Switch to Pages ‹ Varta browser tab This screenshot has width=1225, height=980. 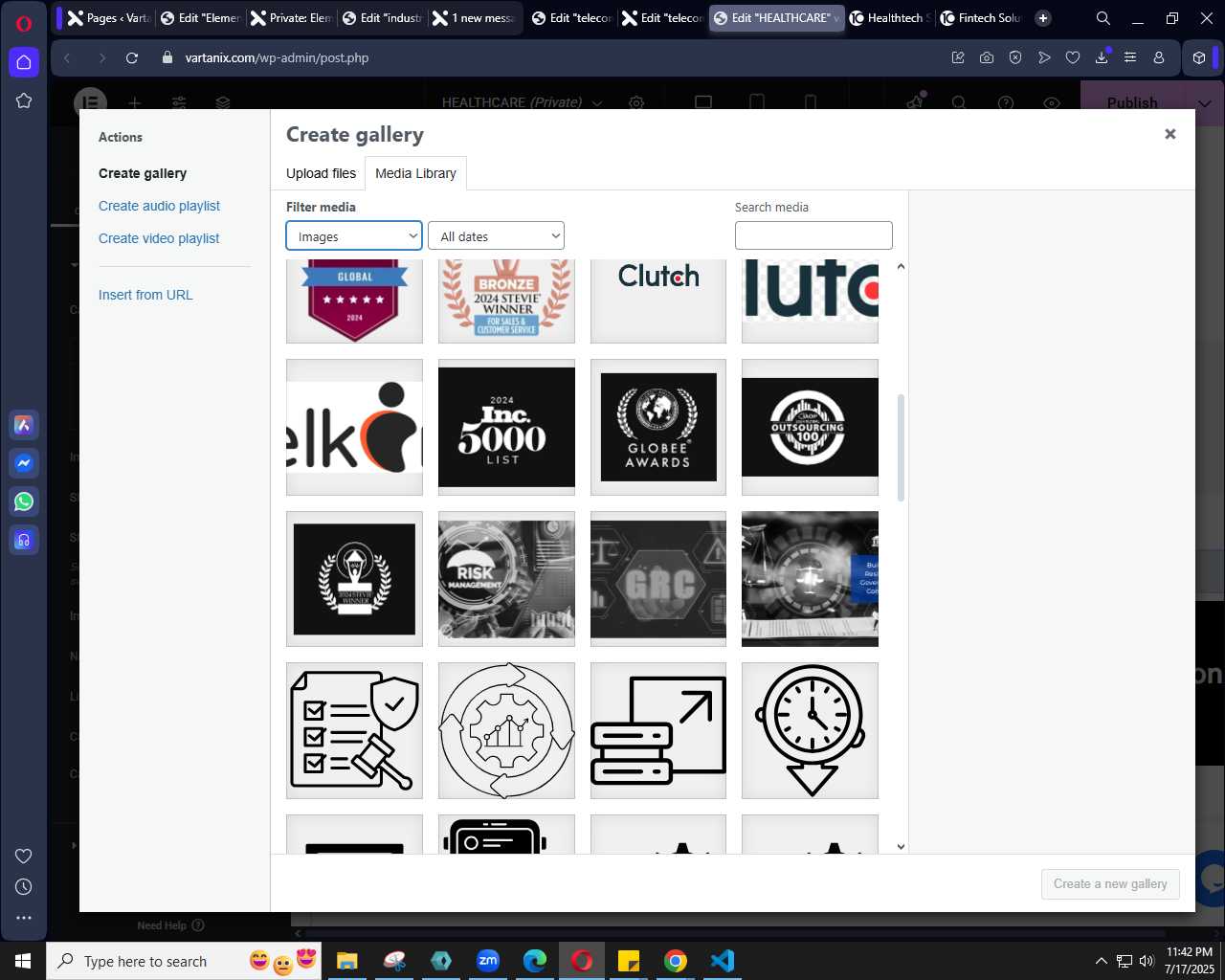coord(107,18)
